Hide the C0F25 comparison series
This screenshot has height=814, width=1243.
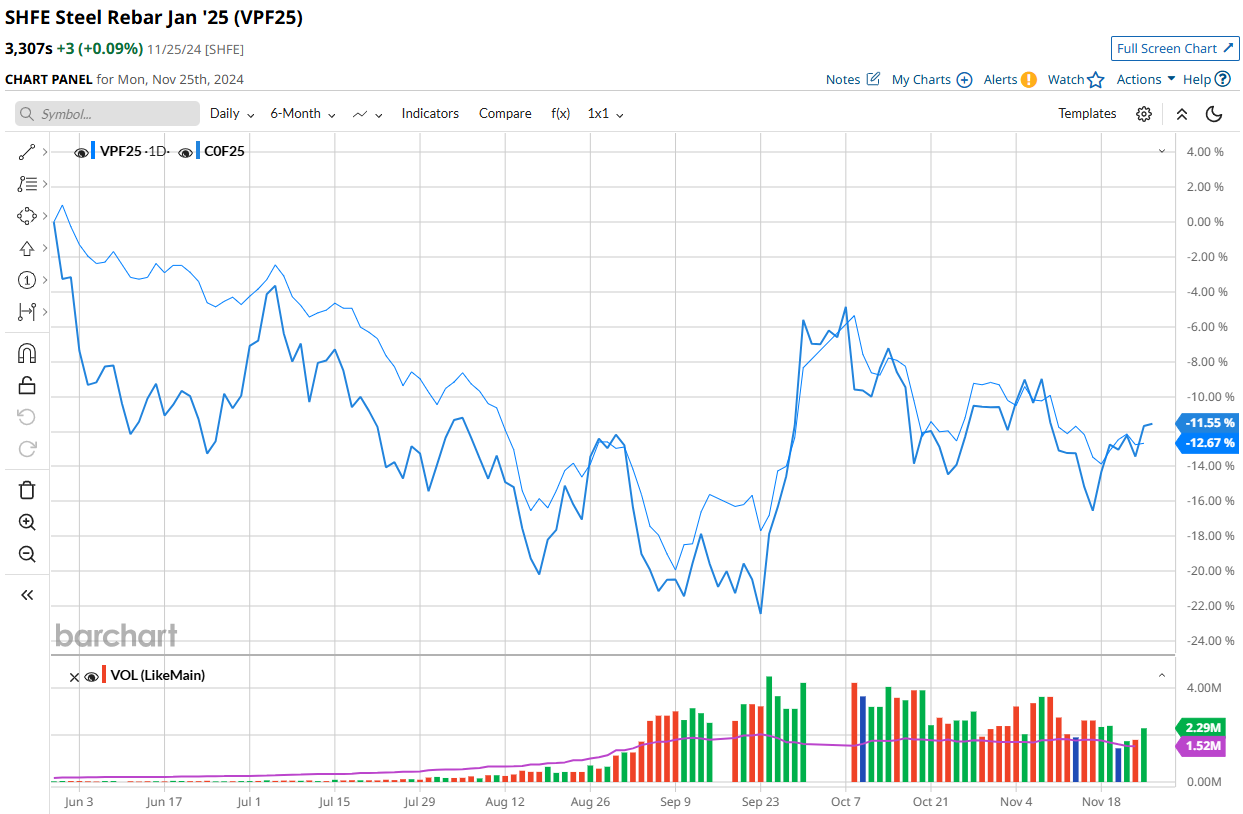pos(185,152)
